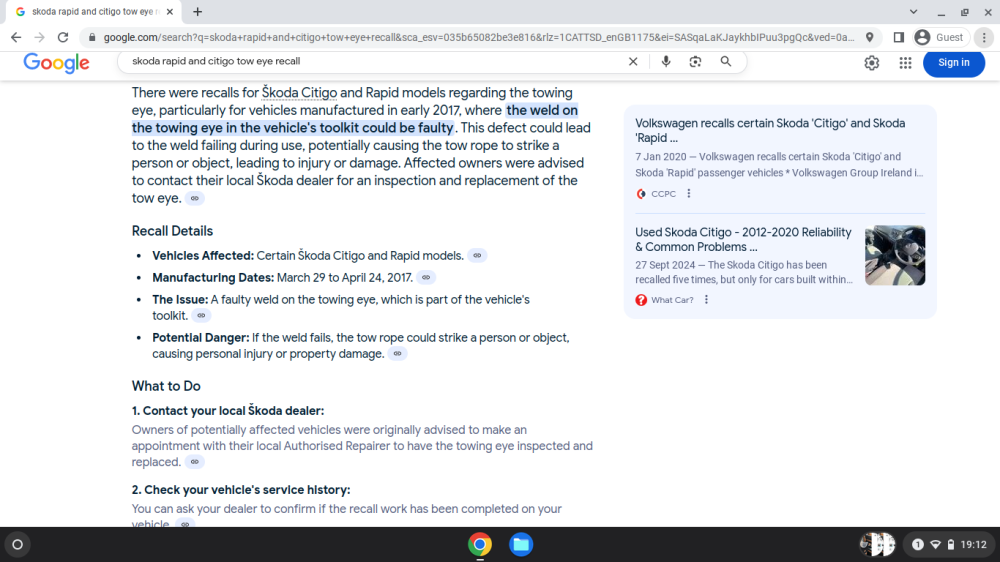Screen dimensions: 1000x562
Task: Click the Recall Details heading
Action: [x=172, y=231]
